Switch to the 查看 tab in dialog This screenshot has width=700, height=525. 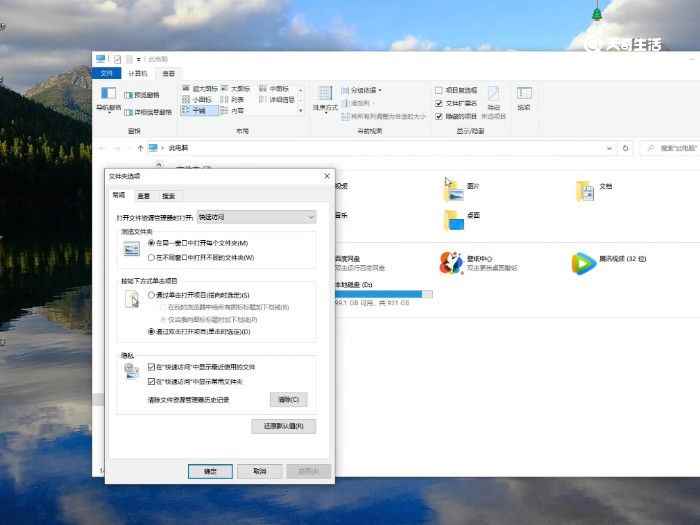[144, 196]
